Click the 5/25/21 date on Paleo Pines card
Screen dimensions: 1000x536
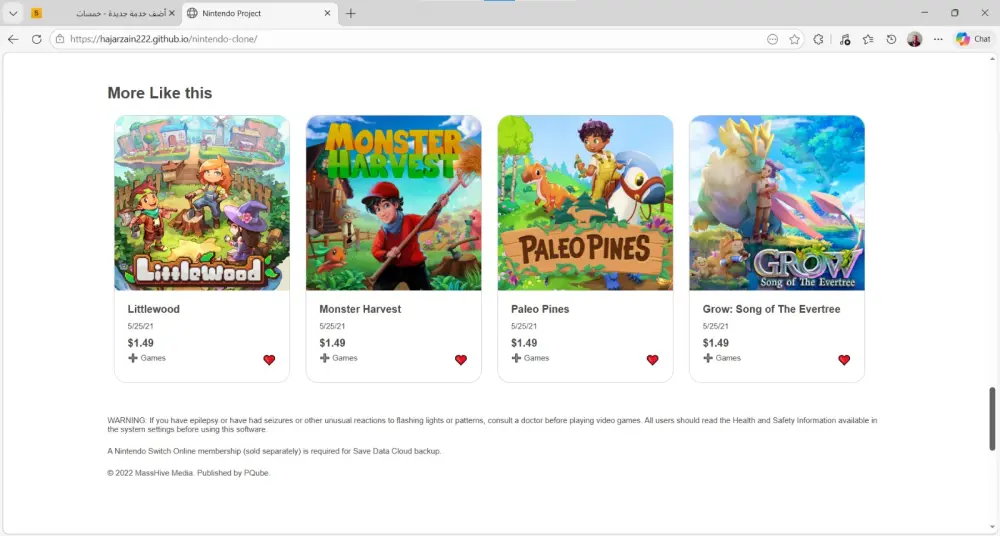click(x=524, y=326)
